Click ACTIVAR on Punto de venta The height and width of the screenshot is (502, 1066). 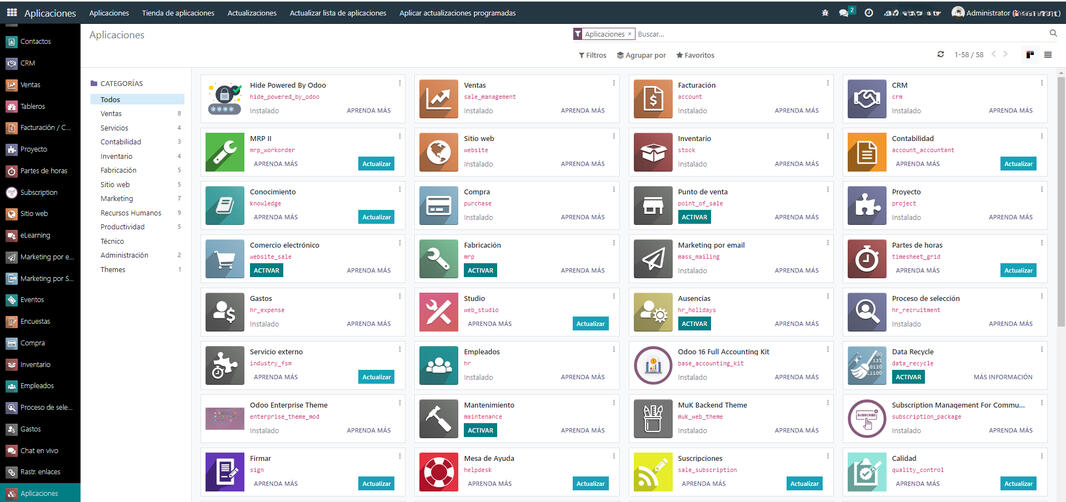point(694,217)
